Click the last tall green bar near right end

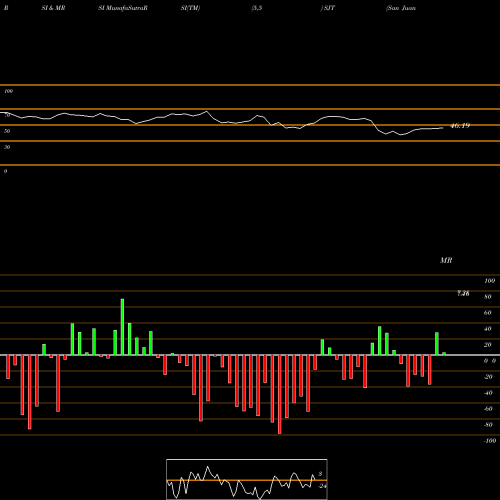(x=437, y=344)
